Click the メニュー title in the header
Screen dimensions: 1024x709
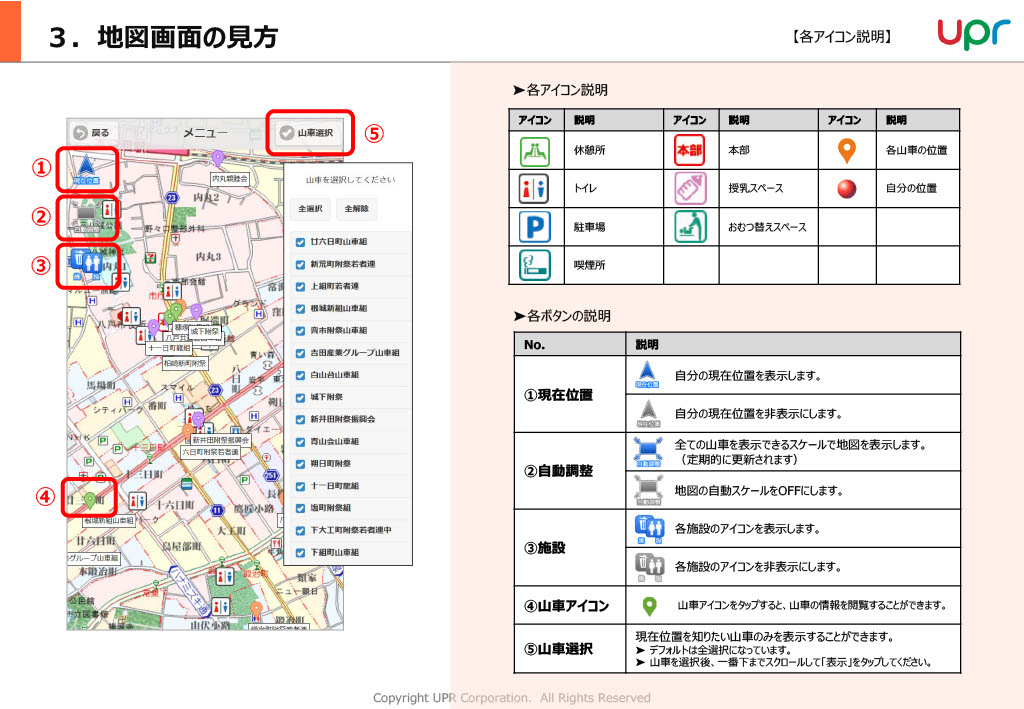(x=204, y=132)
